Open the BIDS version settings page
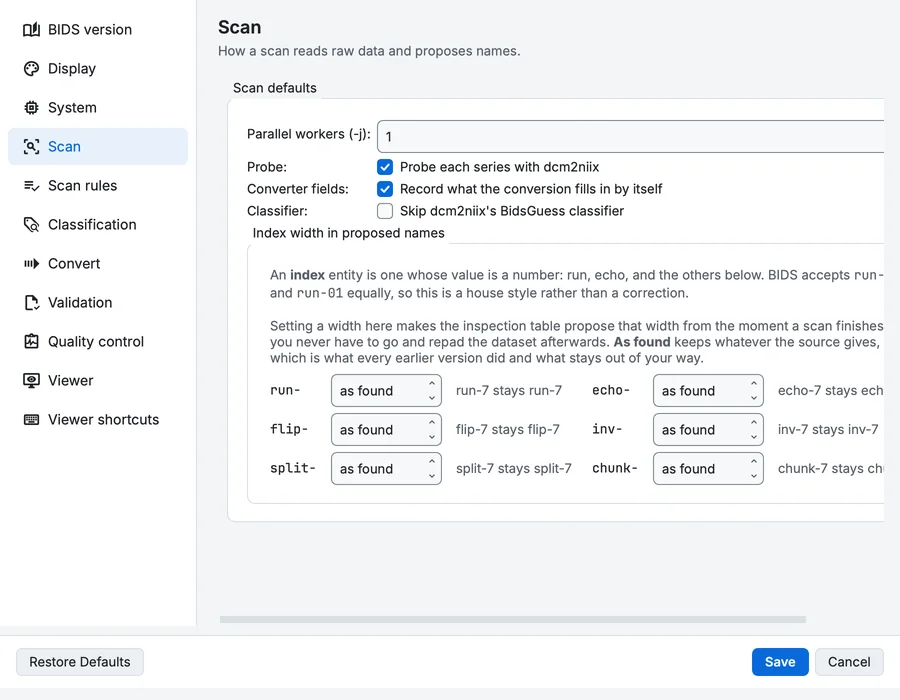 click(98, 29)
